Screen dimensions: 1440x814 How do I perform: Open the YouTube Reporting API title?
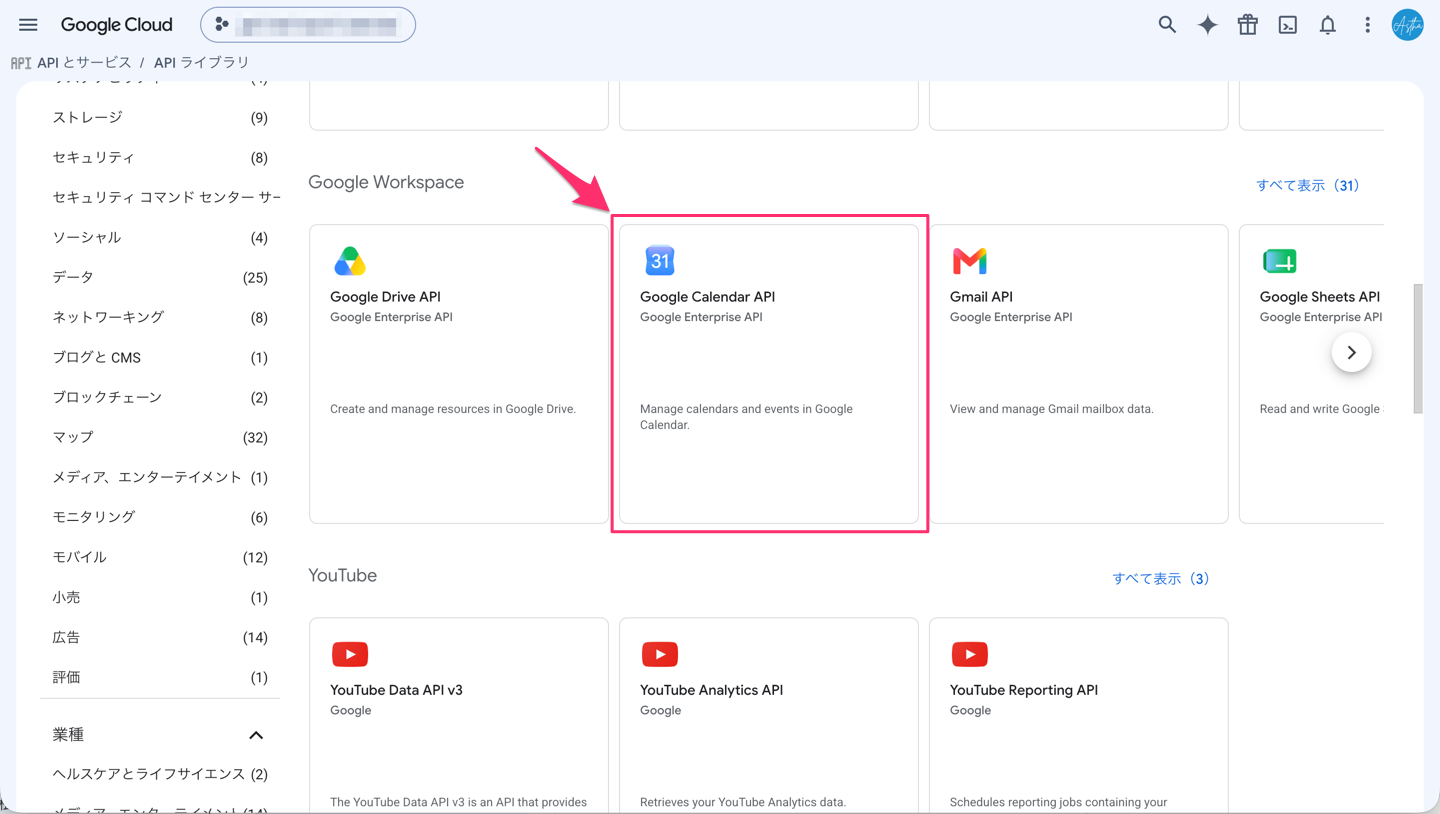1024,690
